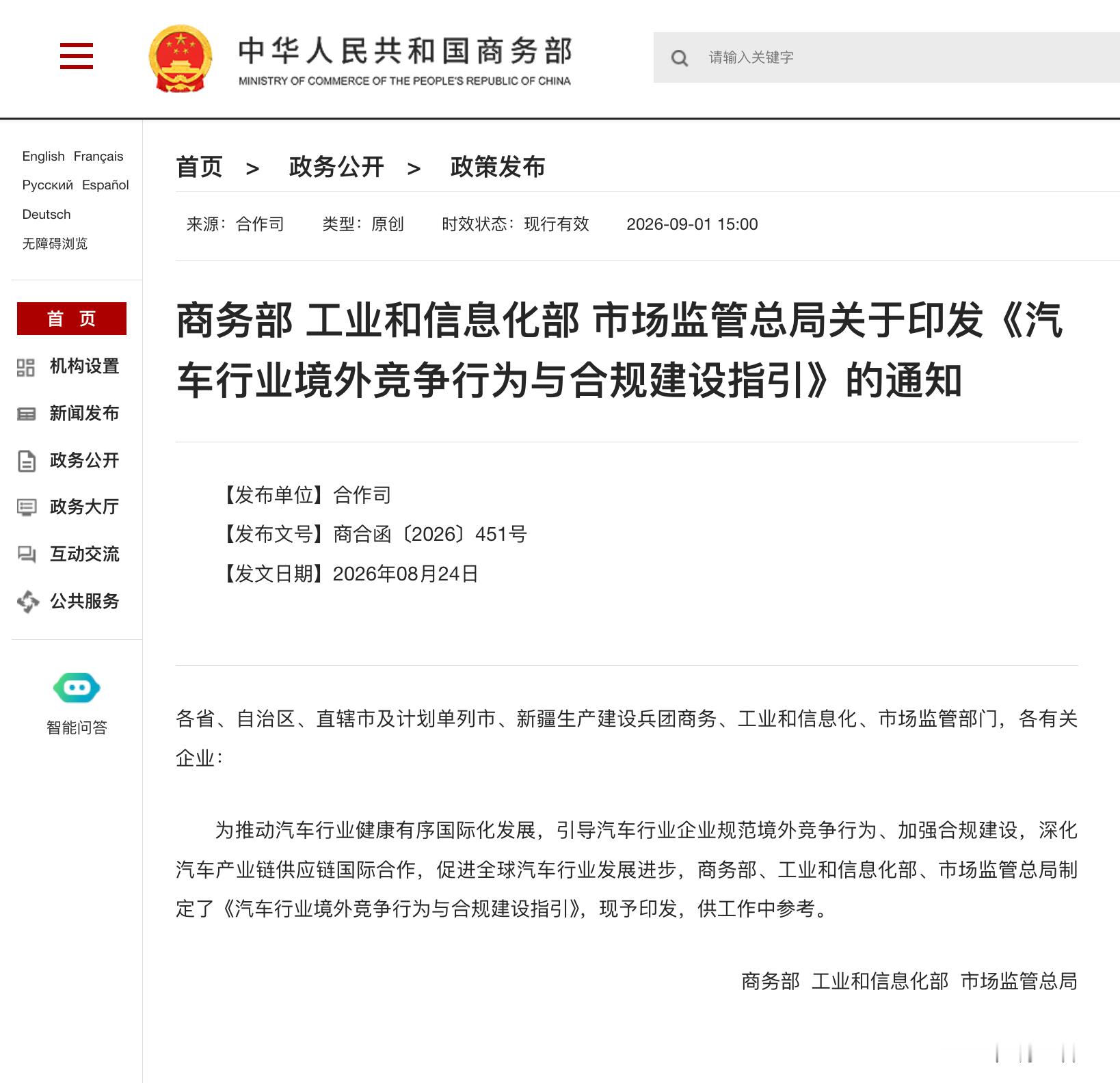Click the 政务大厅 monitor icon
This screenshot has width=1120, height=1083.
[x=26, y=507]
